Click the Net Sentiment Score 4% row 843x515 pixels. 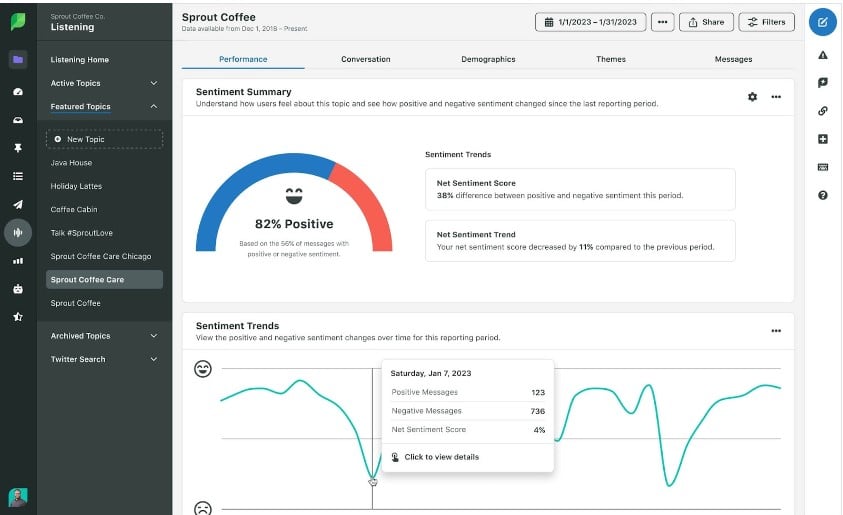468,430
